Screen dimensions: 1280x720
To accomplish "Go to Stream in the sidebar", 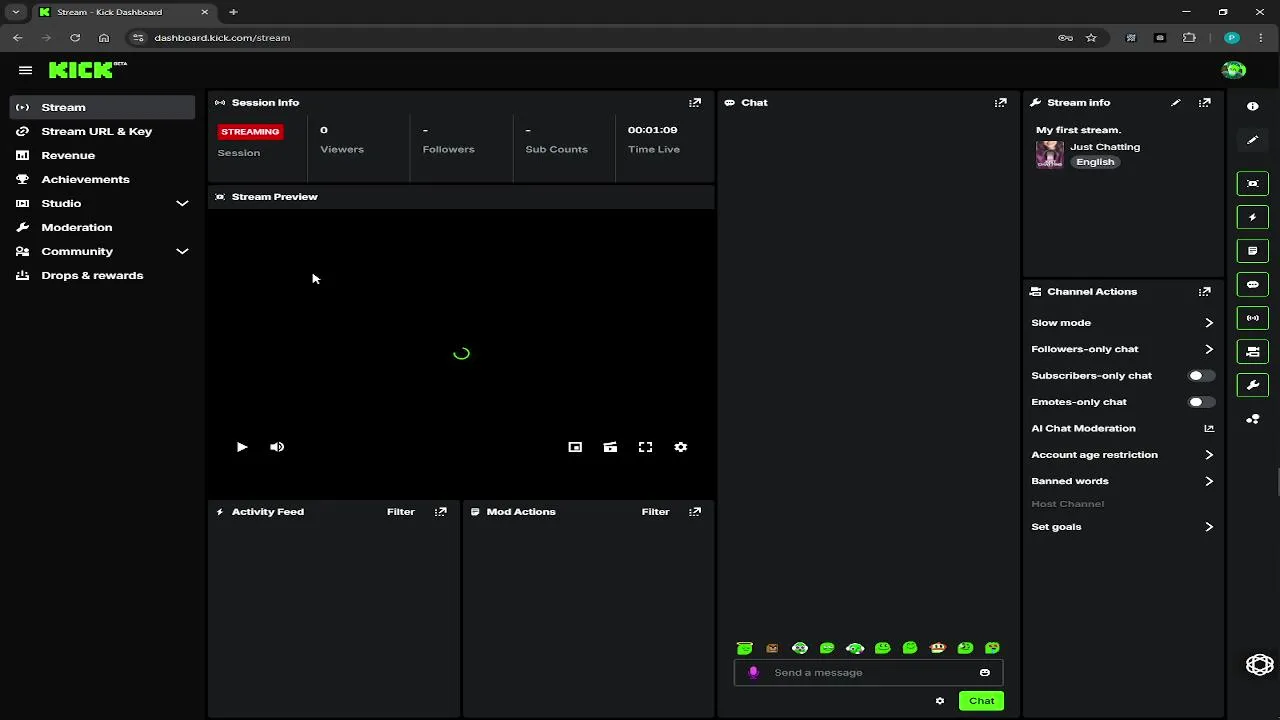I will click(x=102, y=107).
